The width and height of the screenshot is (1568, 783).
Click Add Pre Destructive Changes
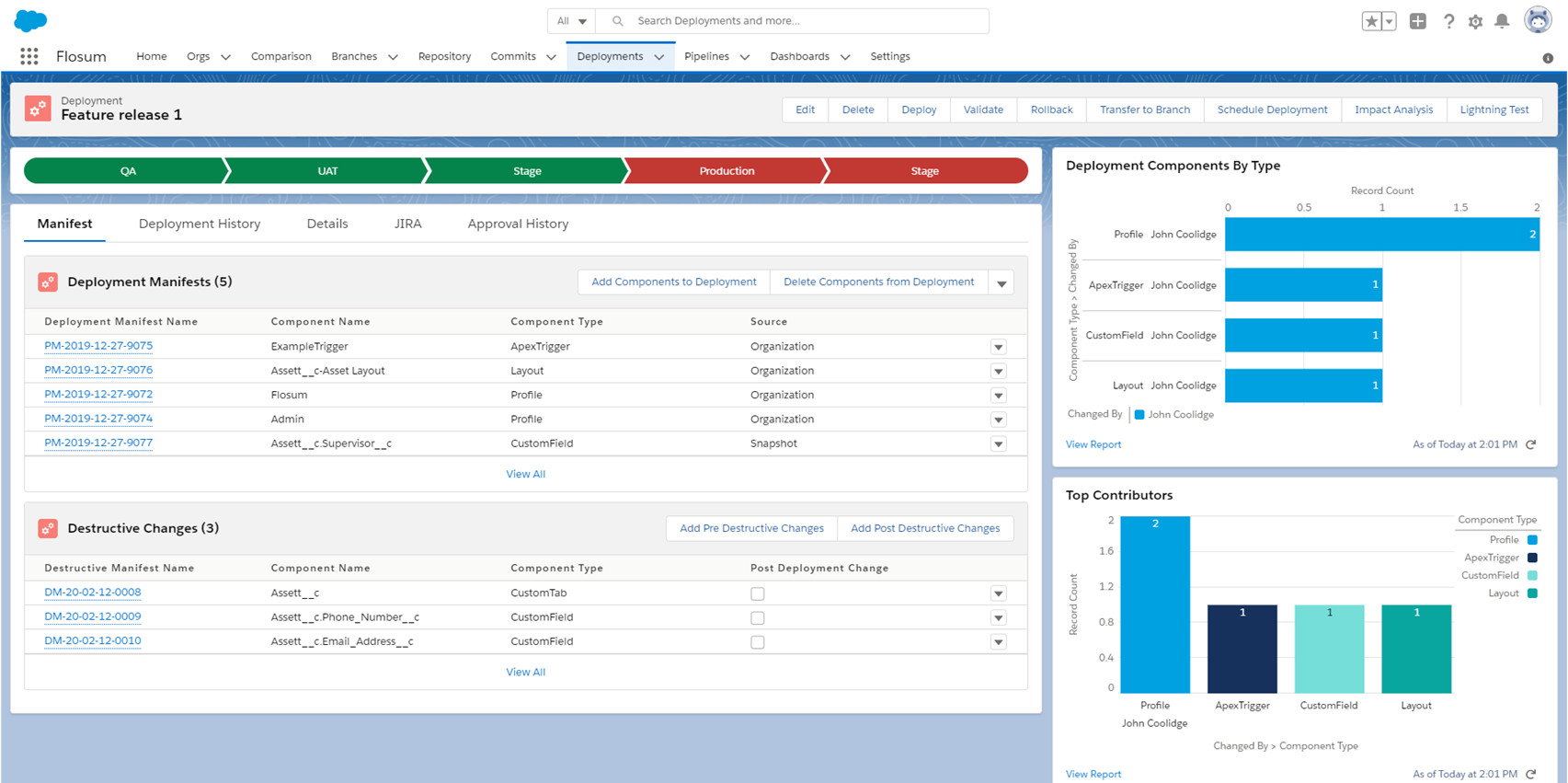(751, 528)
